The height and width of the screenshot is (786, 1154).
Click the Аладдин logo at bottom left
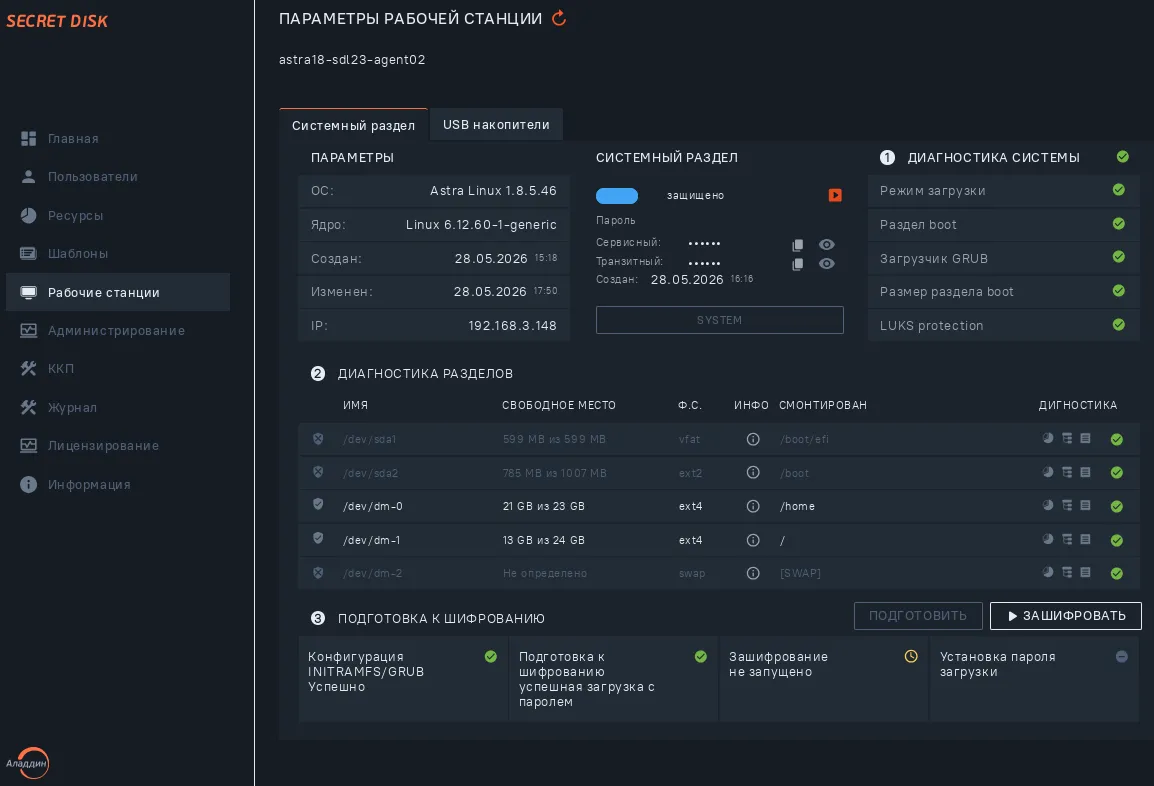(29, 763)
